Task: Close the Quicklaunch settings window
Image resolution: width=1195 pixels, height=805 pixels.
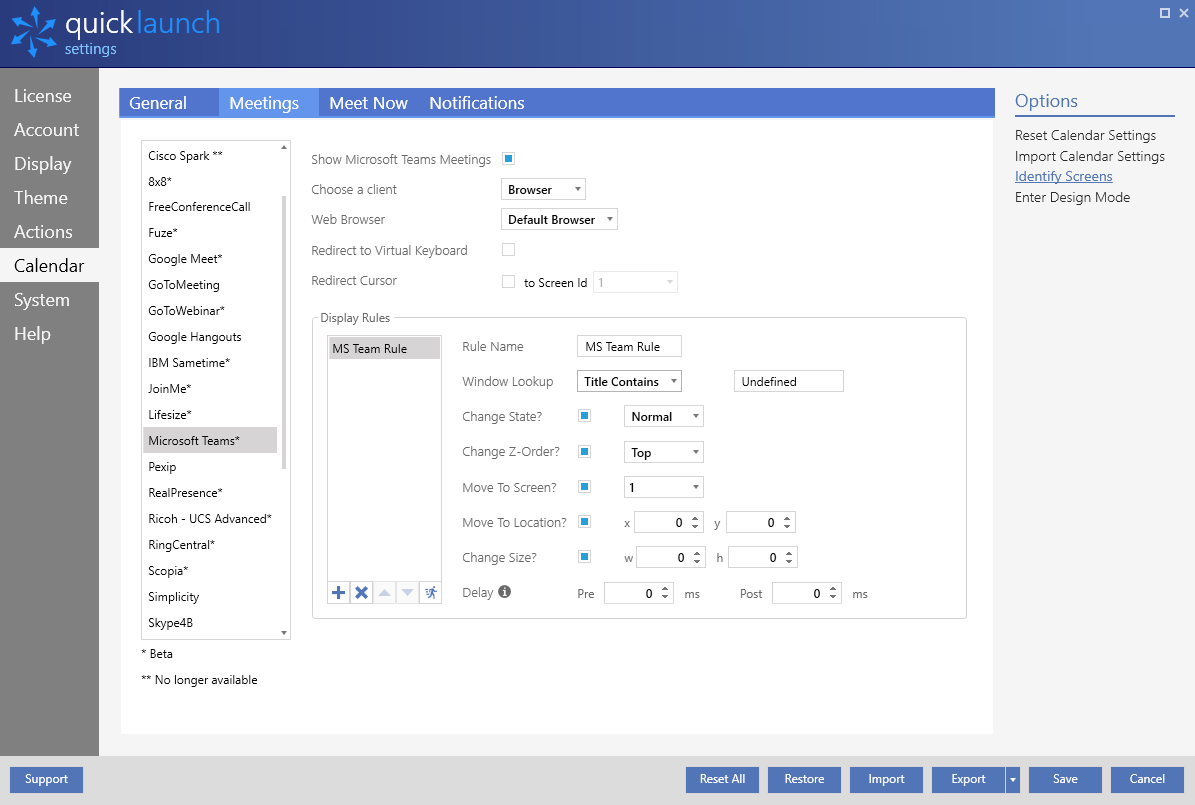Action: pyautogui.click(x=1184, y=13)
